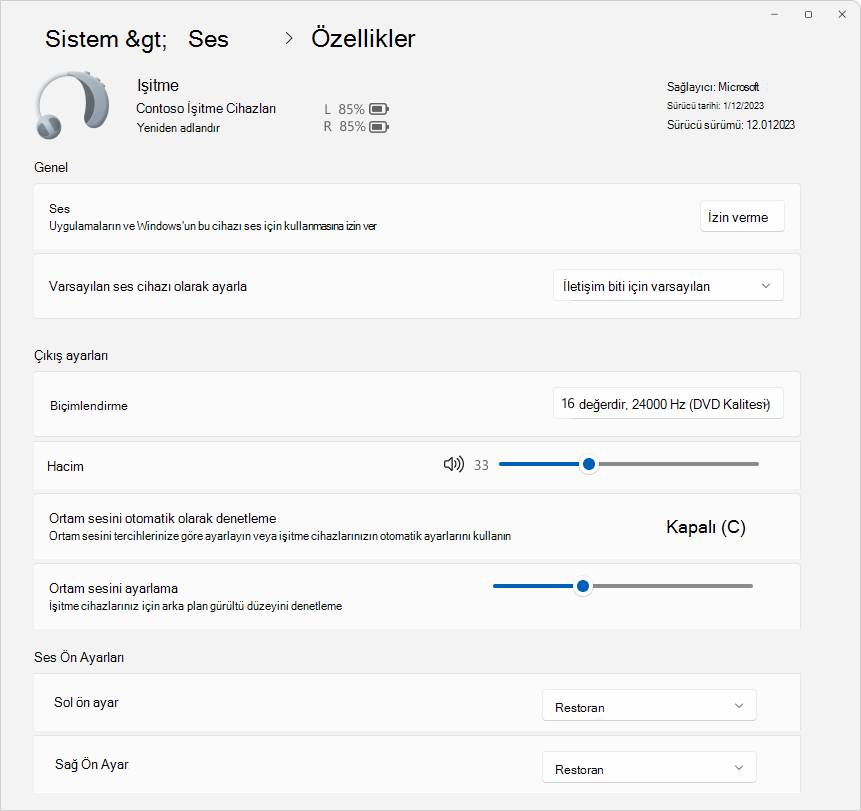The width and height of the screenshot is (861, 811).
Task: Click the Özellikler page title
Action: pyautogui.click(x=363, y=38)
